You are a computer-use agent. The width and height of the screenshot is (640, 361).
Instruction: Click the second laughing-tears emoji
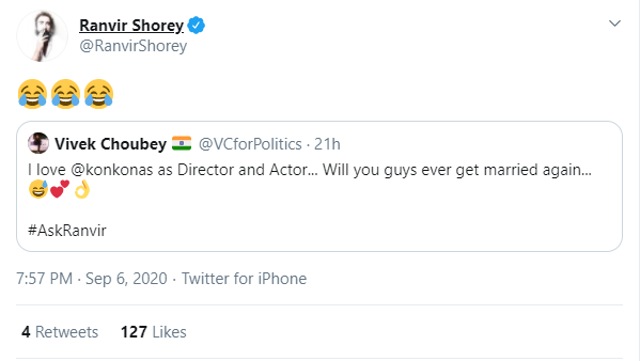(x=66, y=94)
